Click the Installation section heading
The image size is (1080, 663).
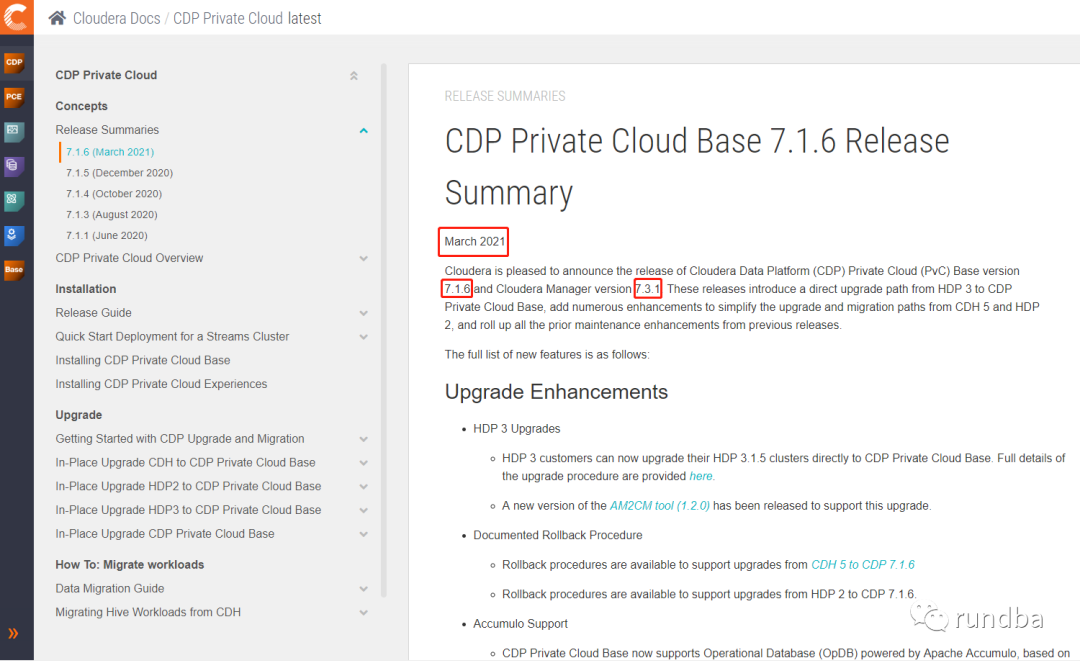pyautogui.click(x=85, y=289)
